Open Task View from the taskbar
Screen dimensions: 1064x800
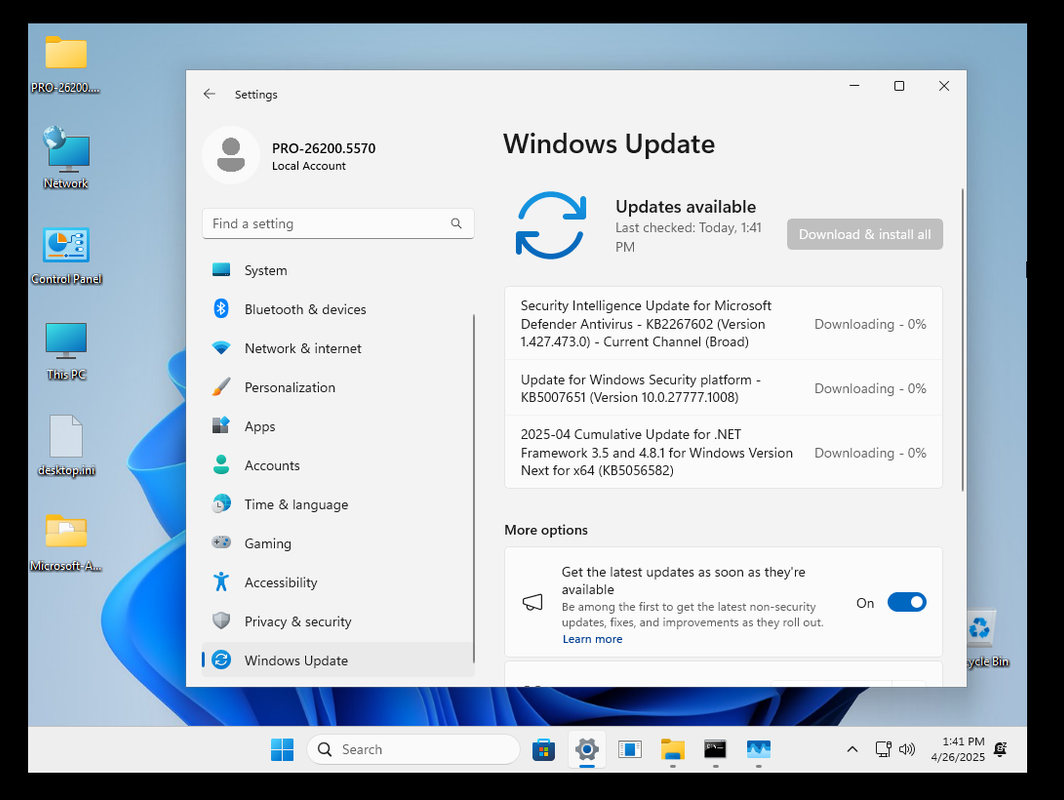630,749
